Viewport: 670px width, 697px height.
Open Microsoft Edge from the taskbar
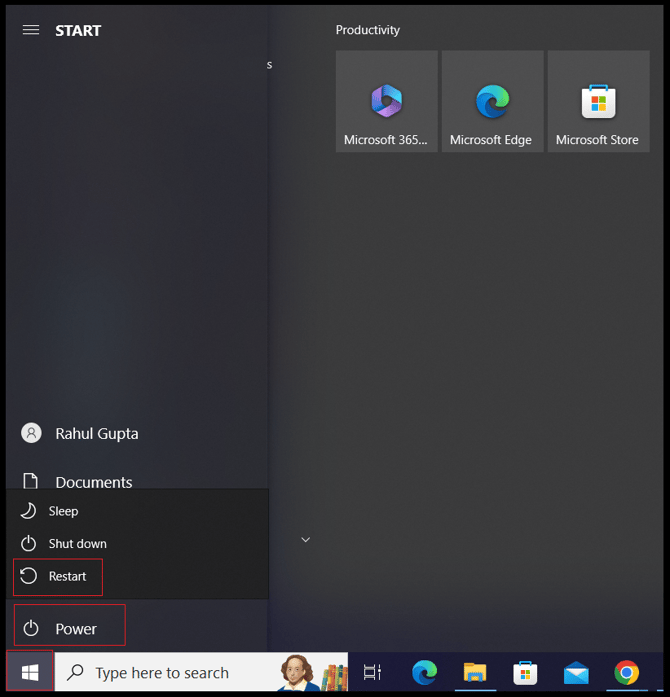(424, 673)
